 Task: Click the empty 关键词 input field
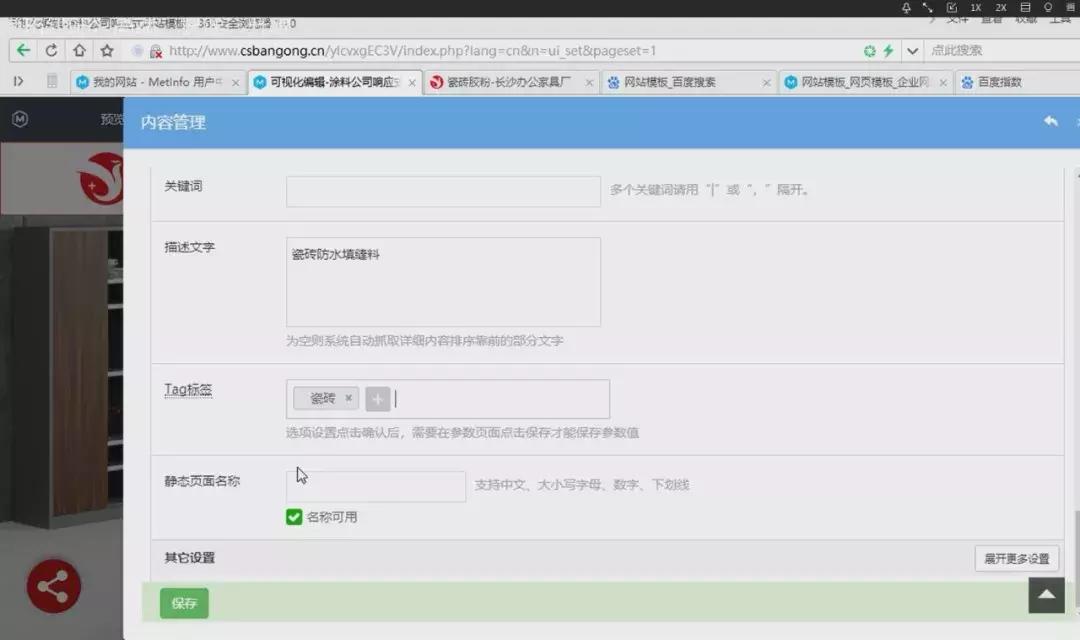(x=442, y=190)
